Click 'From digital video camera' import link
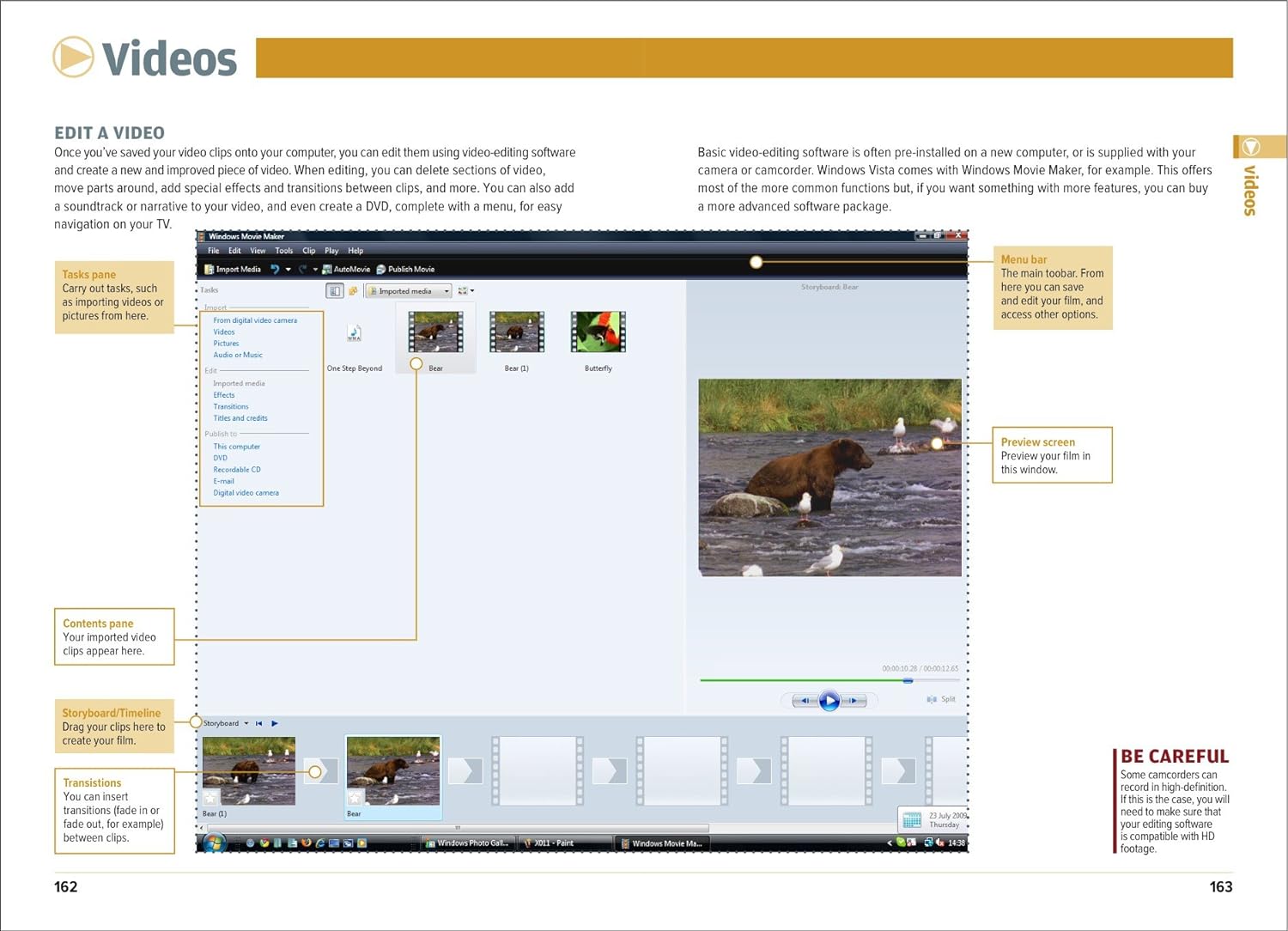1288x931 pixels. (255, 320)
